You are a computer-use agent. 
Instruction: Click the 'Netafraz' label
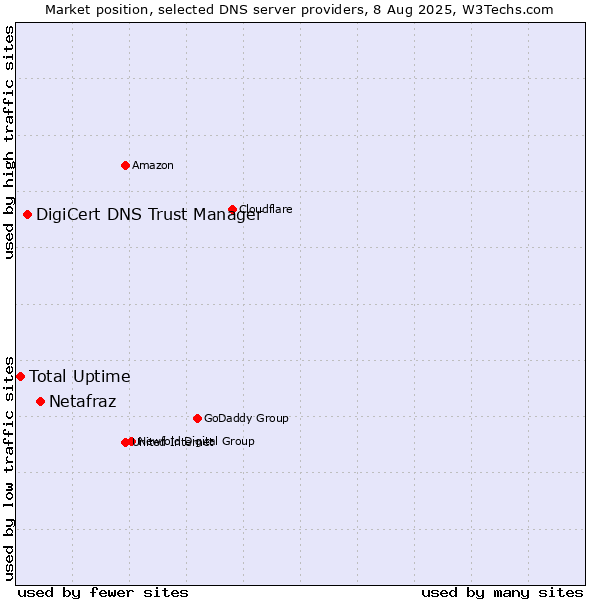coord(83,401)
